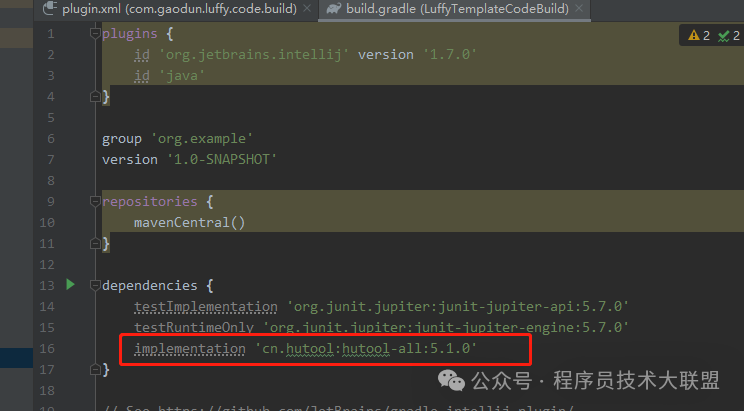Screen dimensions: 744x411
Task: Click line number 13 in the gutter
Action: tap(46, 285)
